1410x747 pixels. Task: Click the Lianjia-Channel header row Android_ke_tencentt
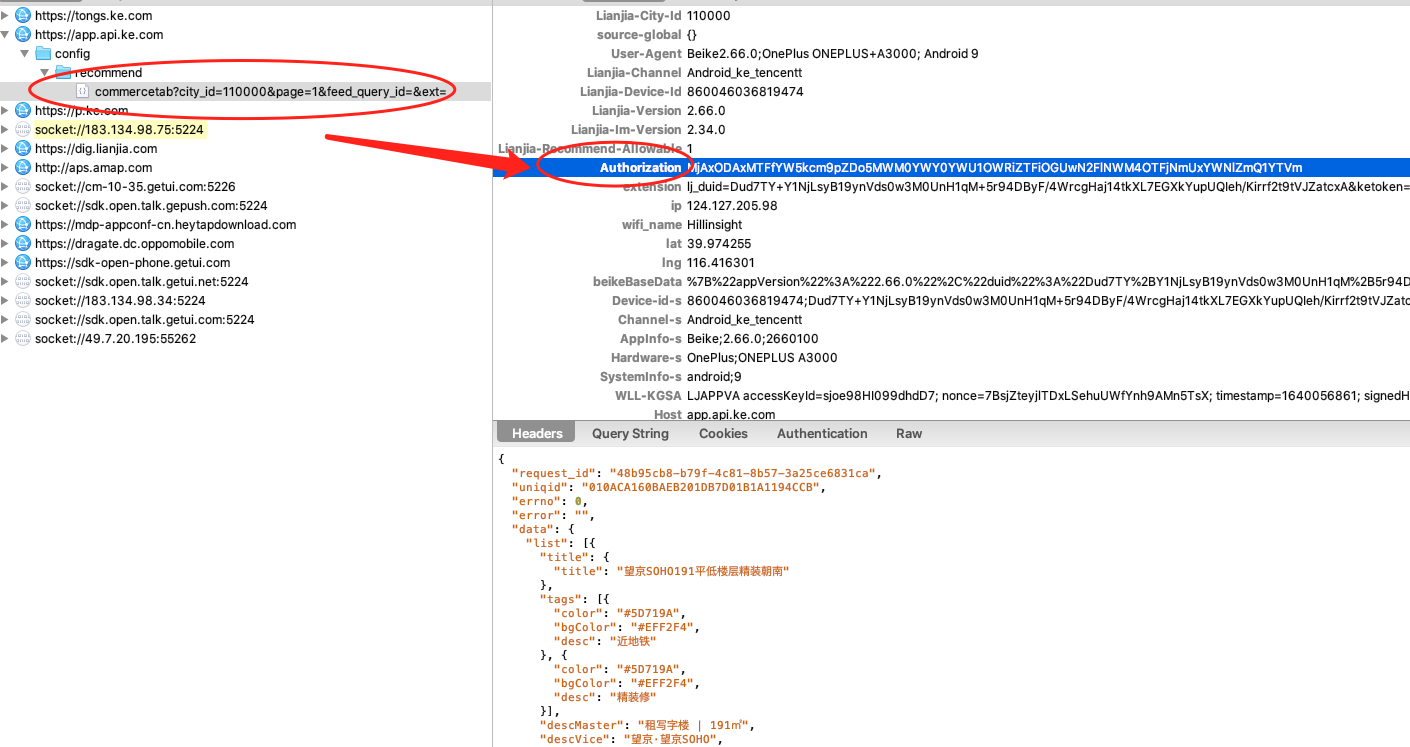[951, 72]
